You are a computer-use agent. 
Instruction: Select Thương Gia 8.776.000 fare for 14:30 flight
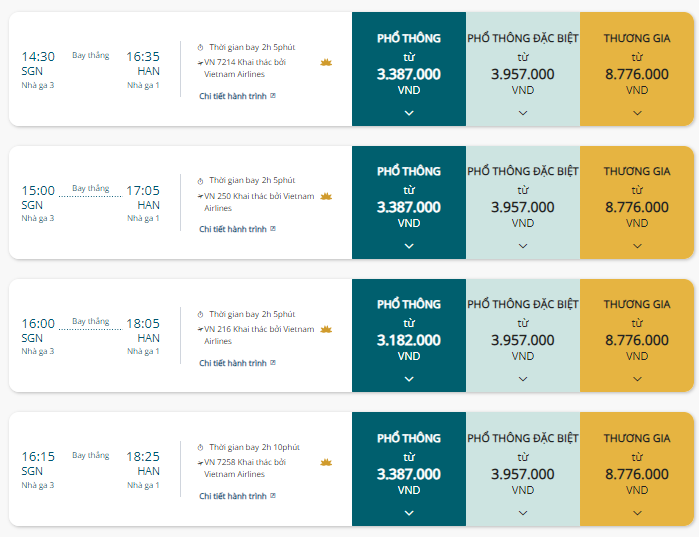[637, 69]
